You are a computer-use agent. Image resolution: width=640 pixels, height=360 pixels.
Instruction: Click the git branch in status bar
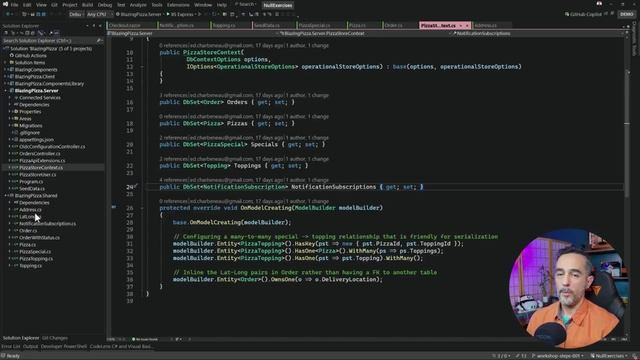[x=559, y=356]
